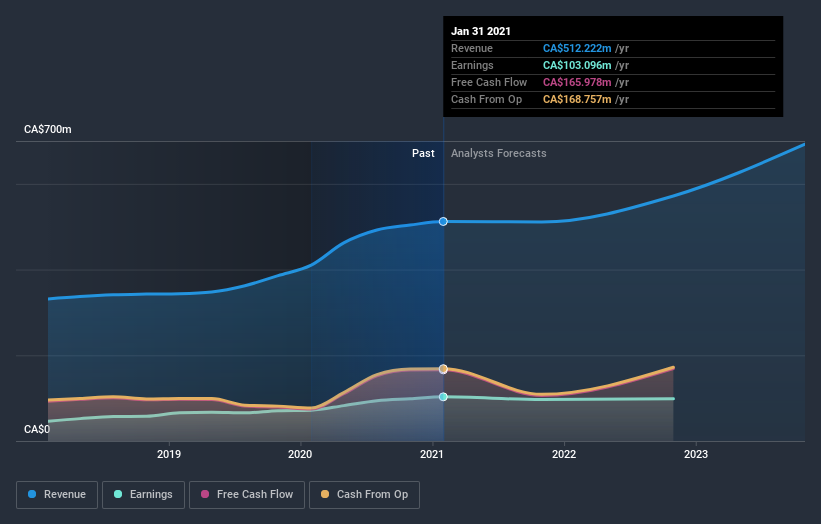Image resolution: width=821 pixels, height=524 pixels.
Task: Click the Free Cash Flow row label in tooltip
Action: (489, 82)
